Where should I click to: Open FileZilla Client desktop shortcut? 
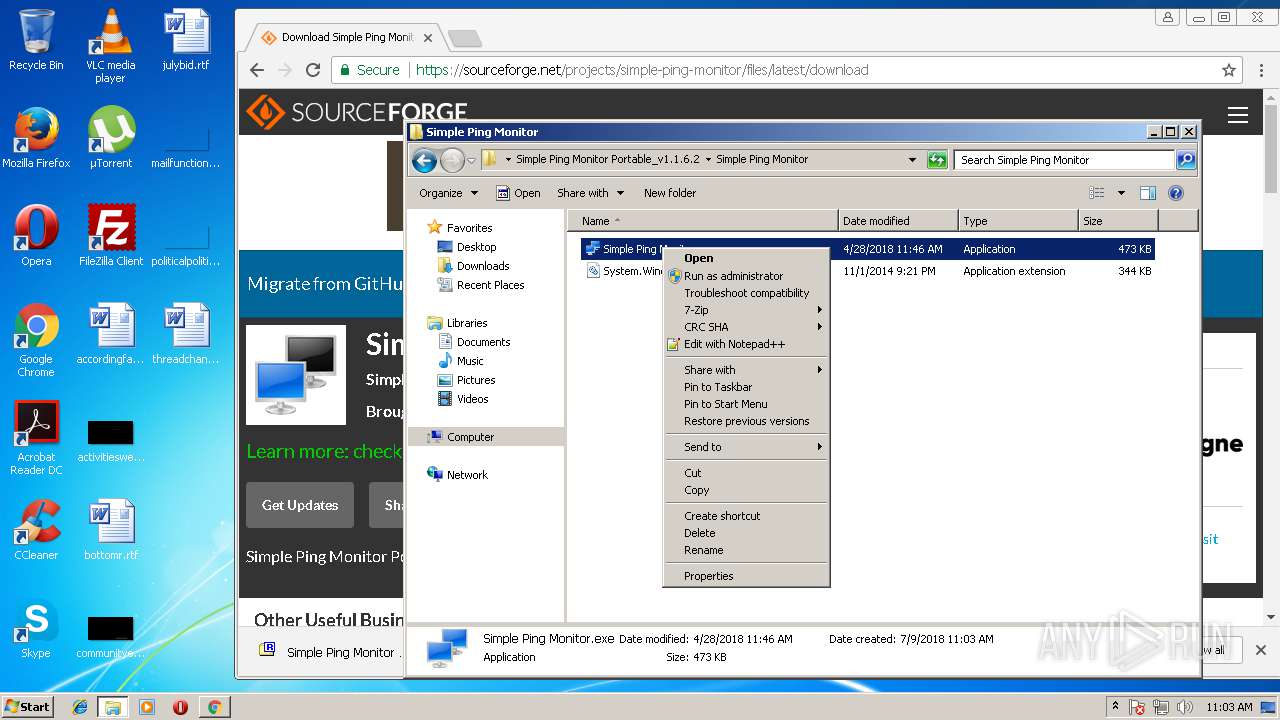point(111,236)
